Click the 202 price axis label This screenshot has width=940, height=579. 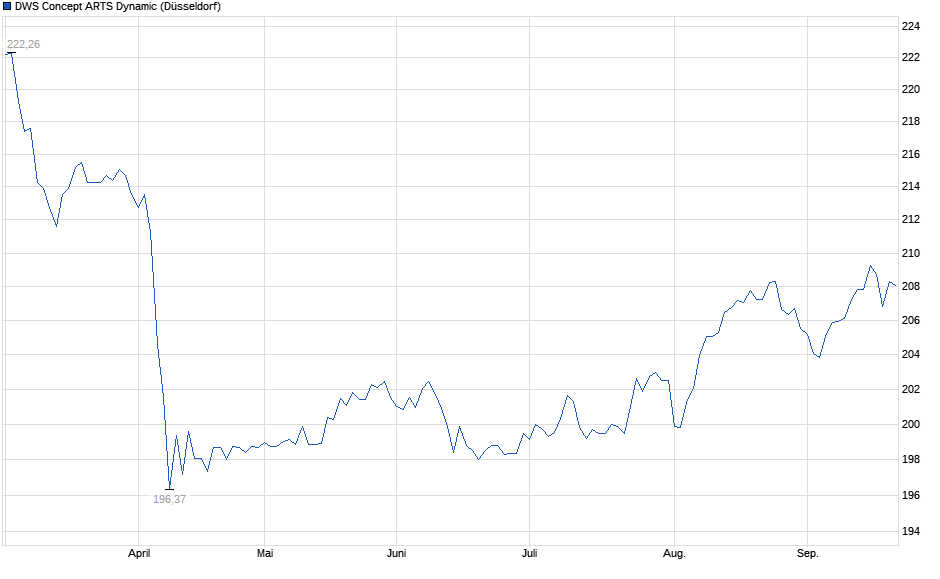(911, 390)
